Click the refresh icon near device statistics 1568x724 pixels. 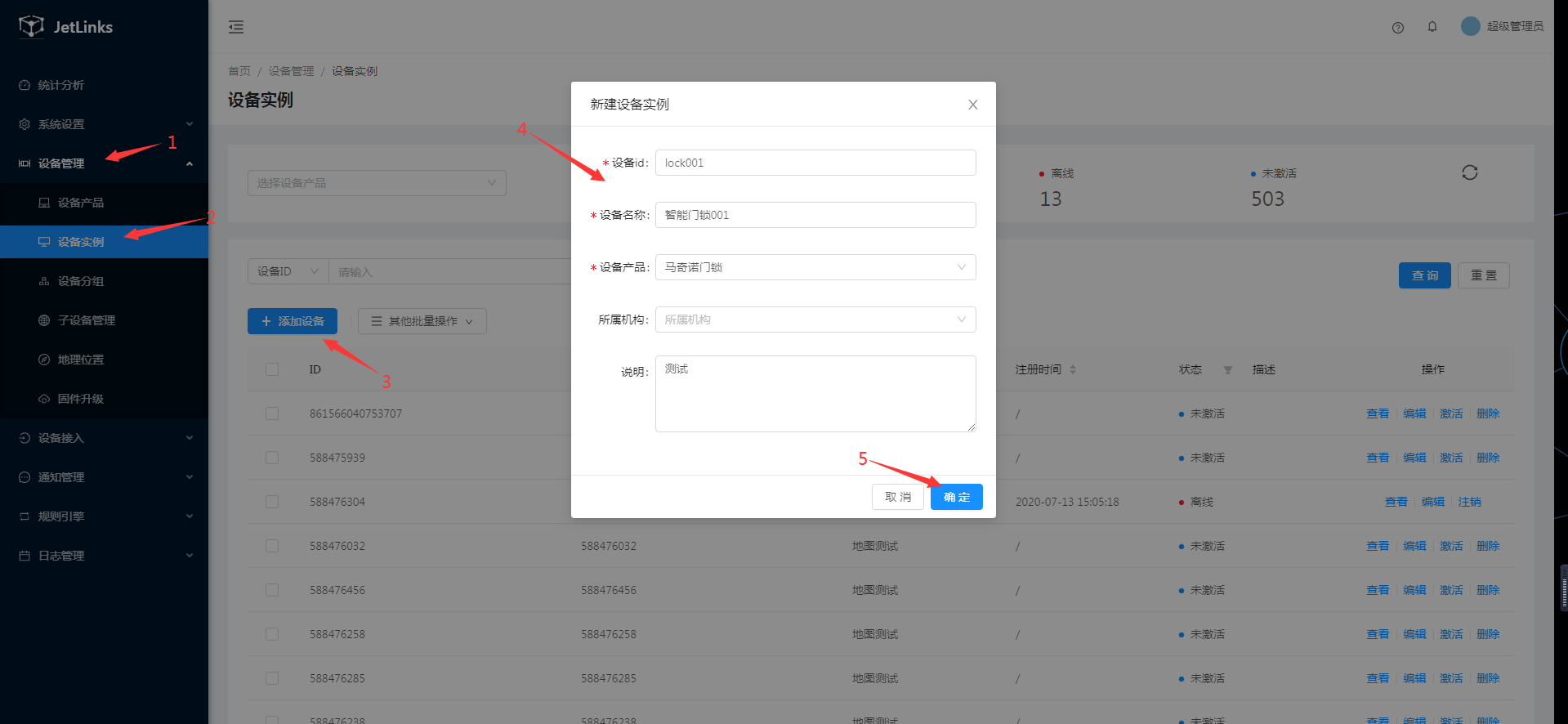point(1469,172)
